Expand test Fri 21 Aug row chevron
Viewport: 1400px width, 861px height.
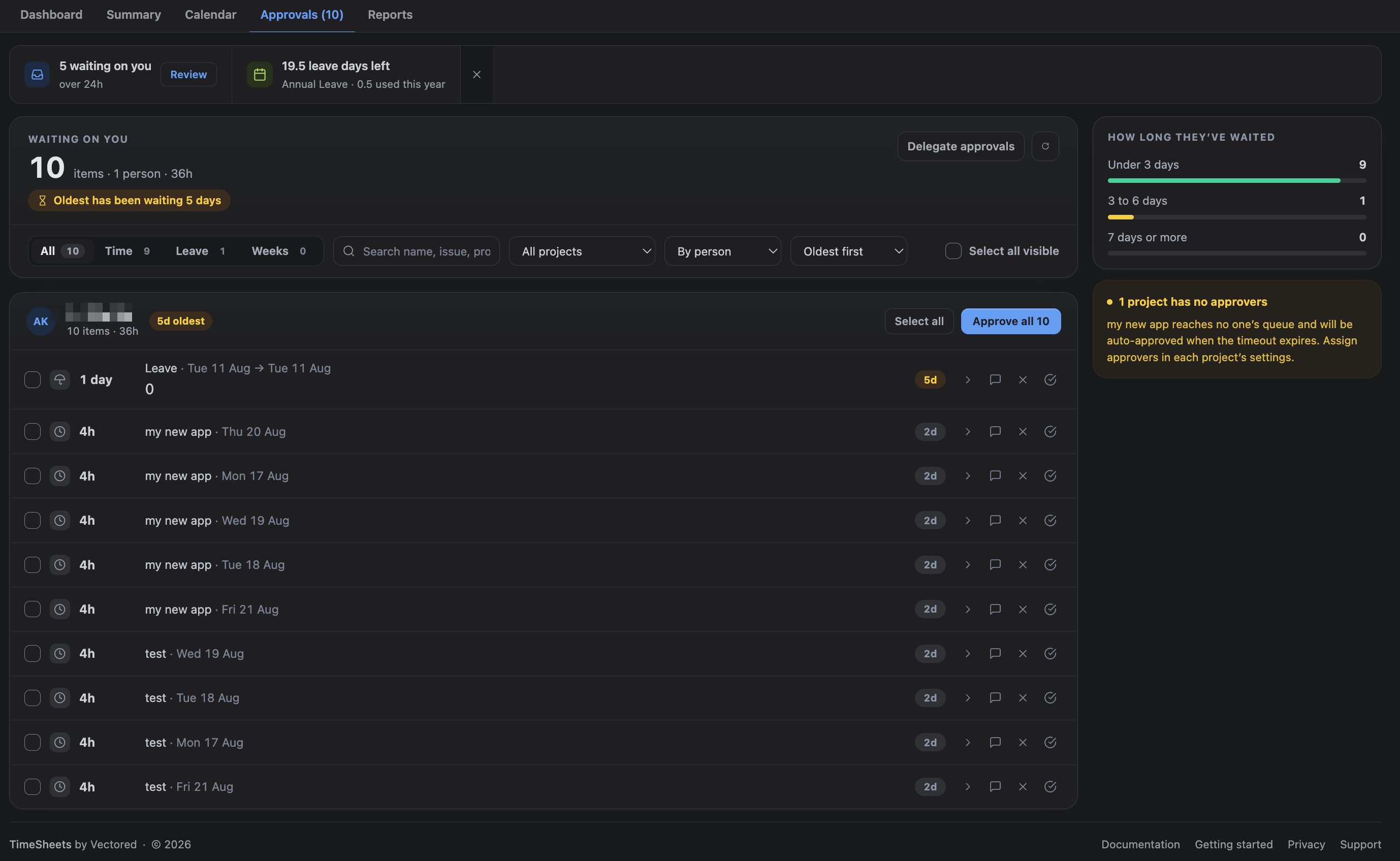pos(967,787)
